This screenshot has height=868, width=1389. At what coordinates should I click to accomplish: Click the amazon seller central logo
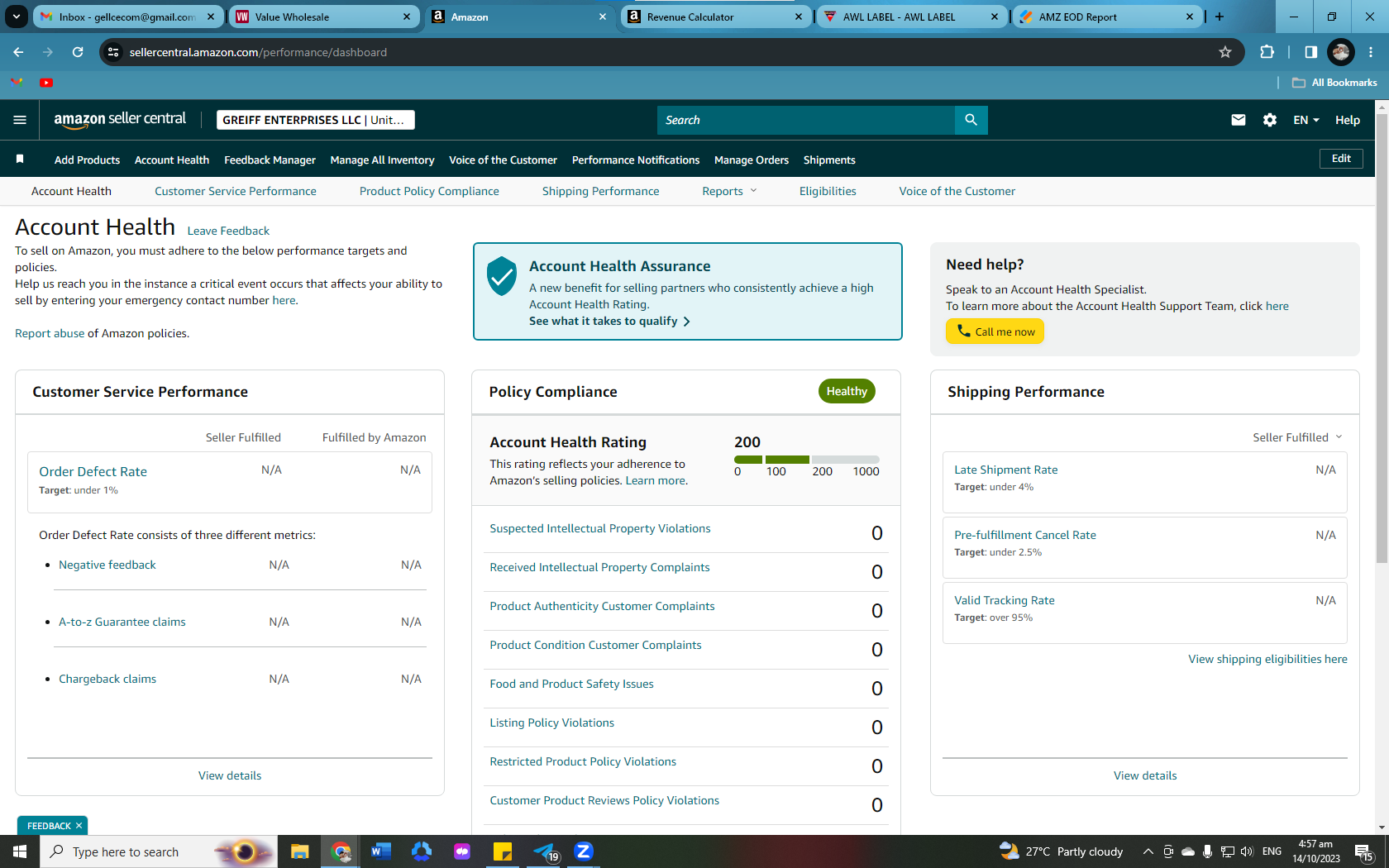120,120
